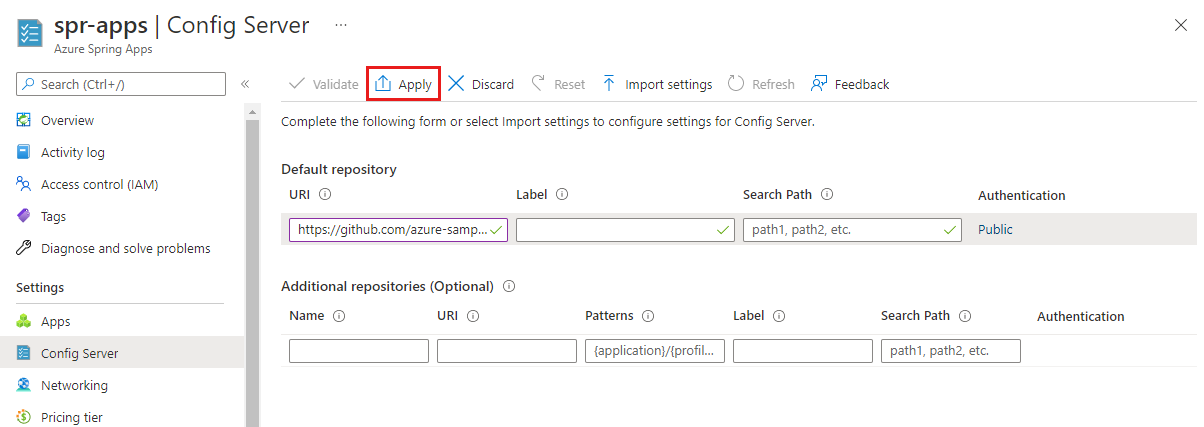1204x427 pixels.
Task: Click the Pricing tier icon
Action: [x=24, y=417]
